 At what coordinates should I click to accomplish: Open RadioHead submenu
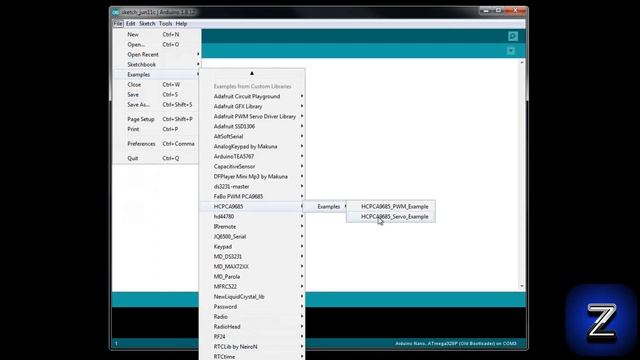(252, 327)
